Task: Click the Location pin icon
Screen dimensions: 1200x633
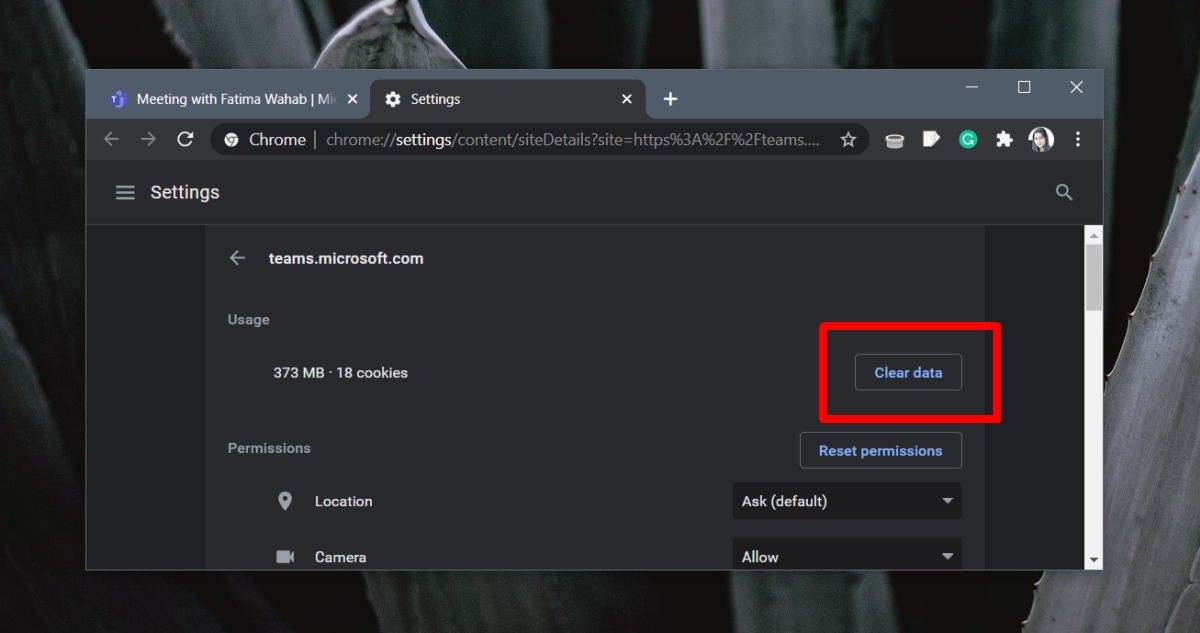Action: pyautogui.click(x=285, y=501)
